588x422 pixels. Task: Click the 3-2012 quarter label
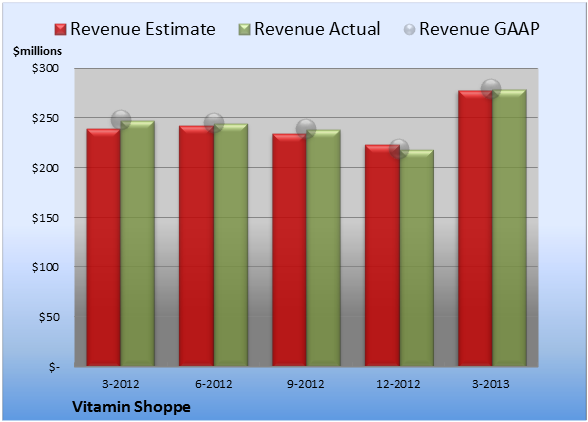121,384
